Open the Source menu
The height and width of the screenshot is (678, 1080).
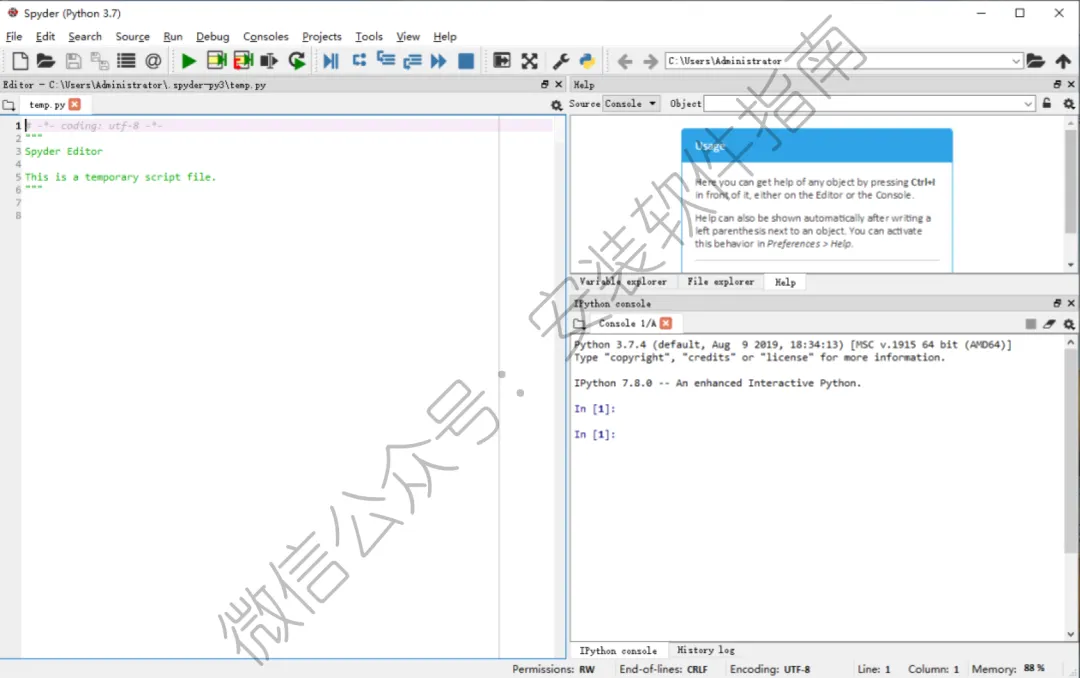click(132, 37)
